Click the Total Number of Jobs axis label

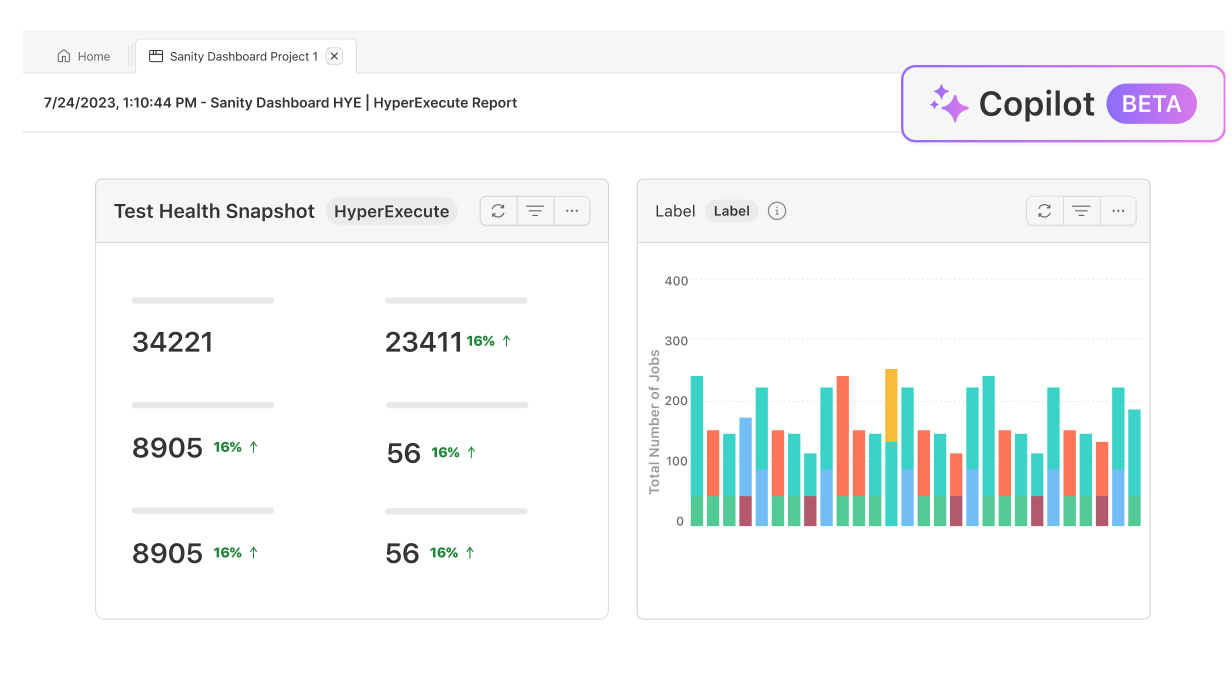[655, 421]
